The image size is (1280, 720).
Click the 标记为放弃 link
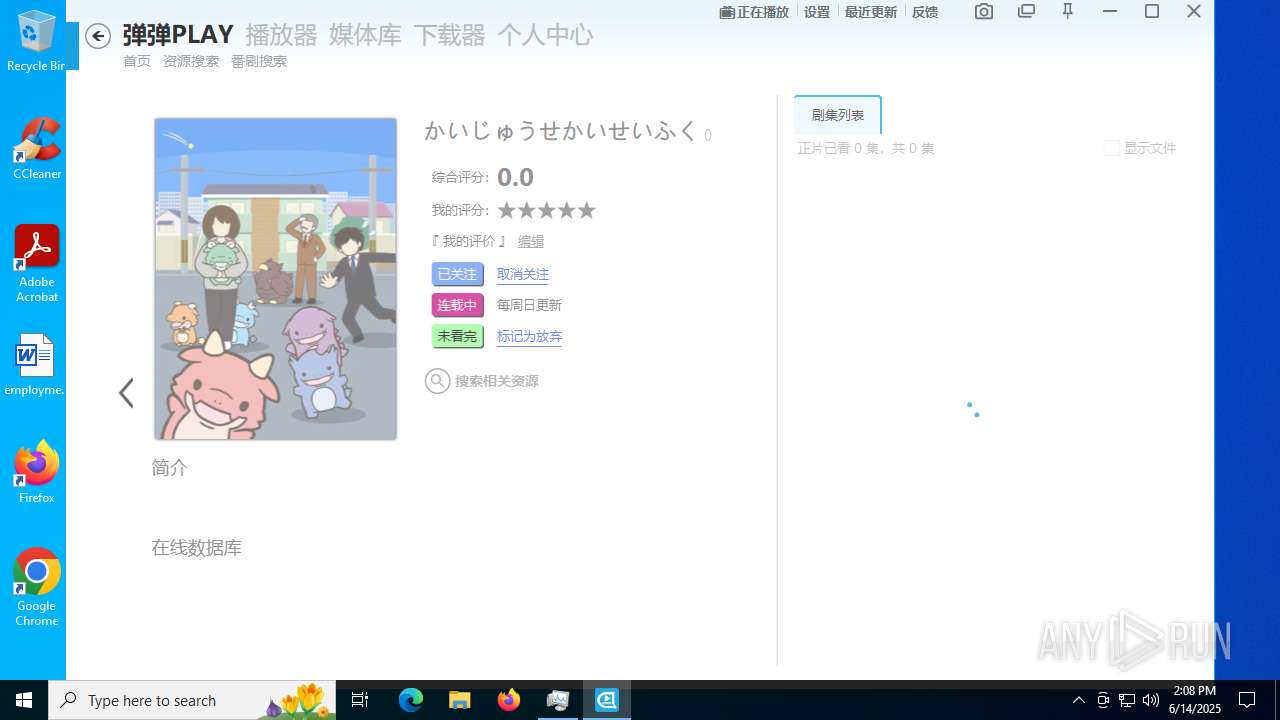pyautogui.click(x=529, y=336)
